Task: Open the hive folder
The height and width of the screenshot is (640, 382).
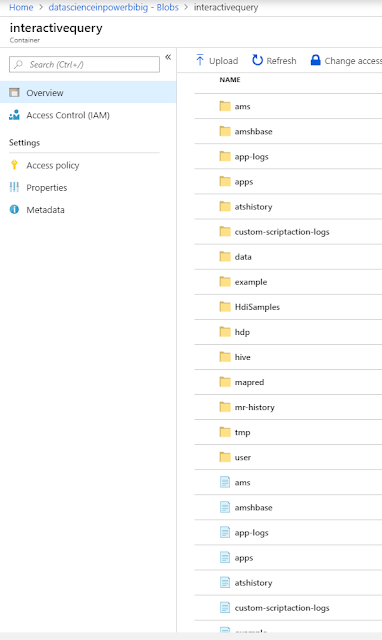Action: (288, 357)
